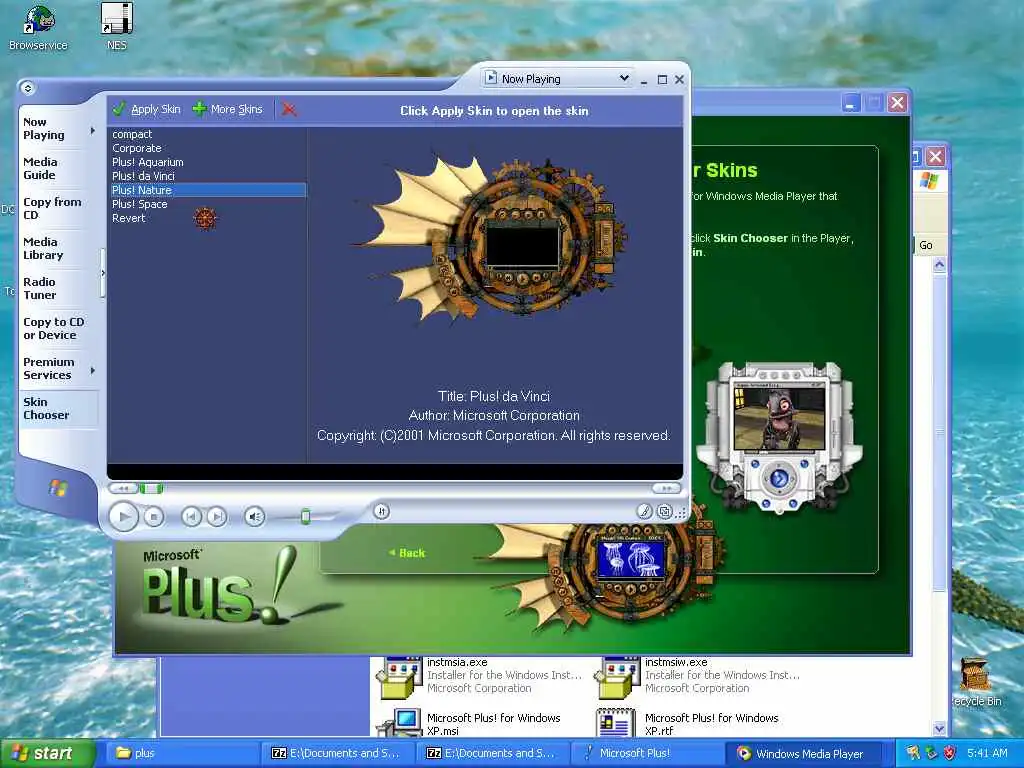The width and height of the screenshot is (1024, 768).
Task: Switch to skin mode icon
Action: (664, 511)
